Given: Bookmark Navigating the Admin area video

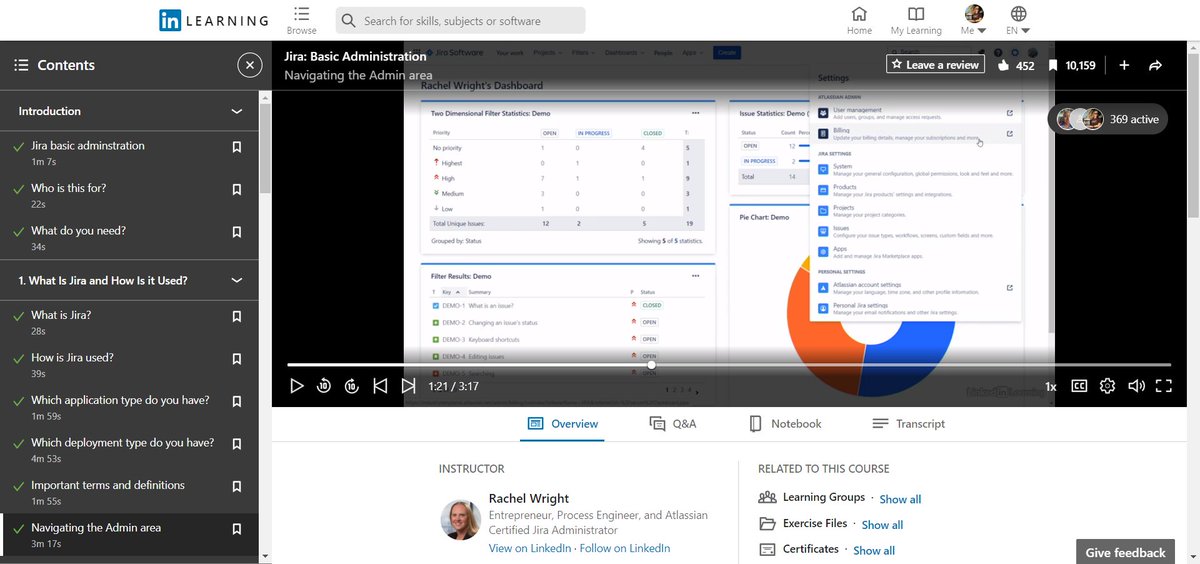Looking at the screenshot, I should [x=236, y=529].
